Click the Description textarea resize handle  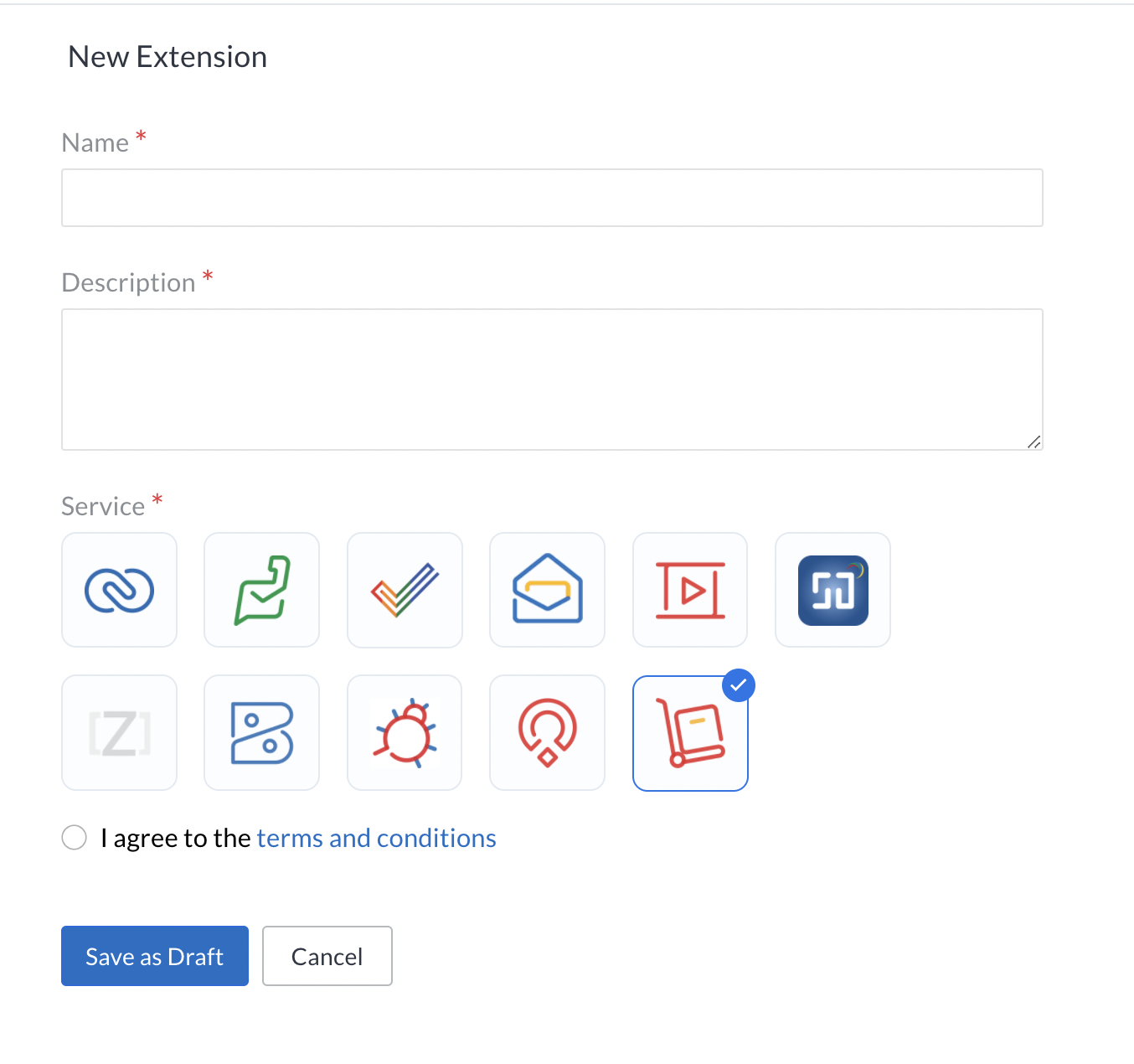coord(1034,442)
